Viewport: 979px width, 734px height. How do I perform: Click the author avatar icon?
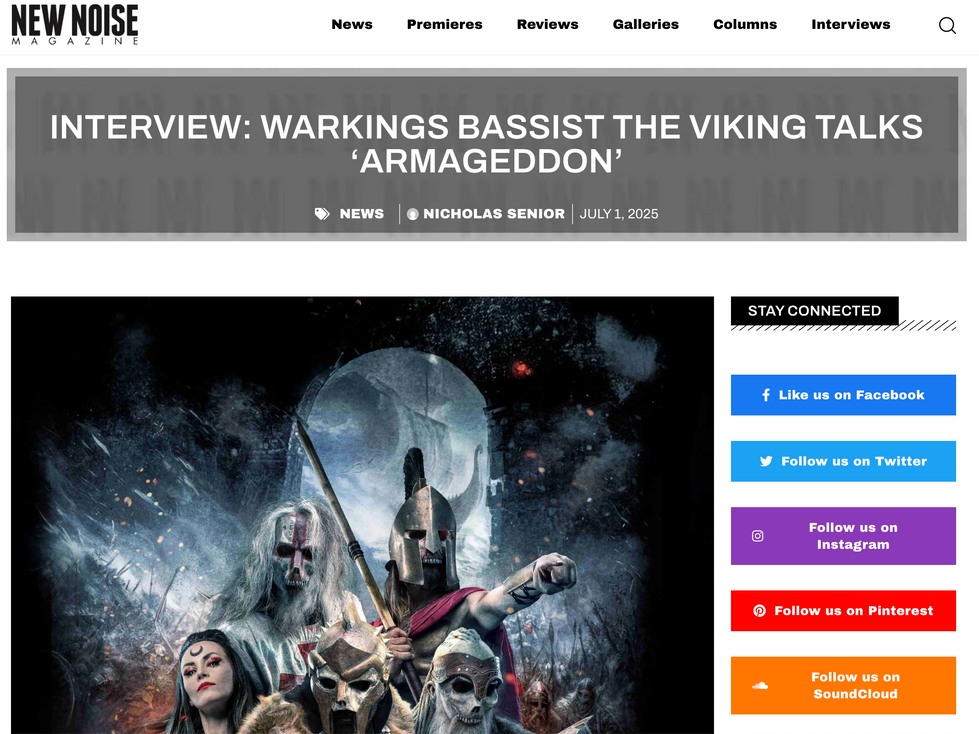[413, 214]
